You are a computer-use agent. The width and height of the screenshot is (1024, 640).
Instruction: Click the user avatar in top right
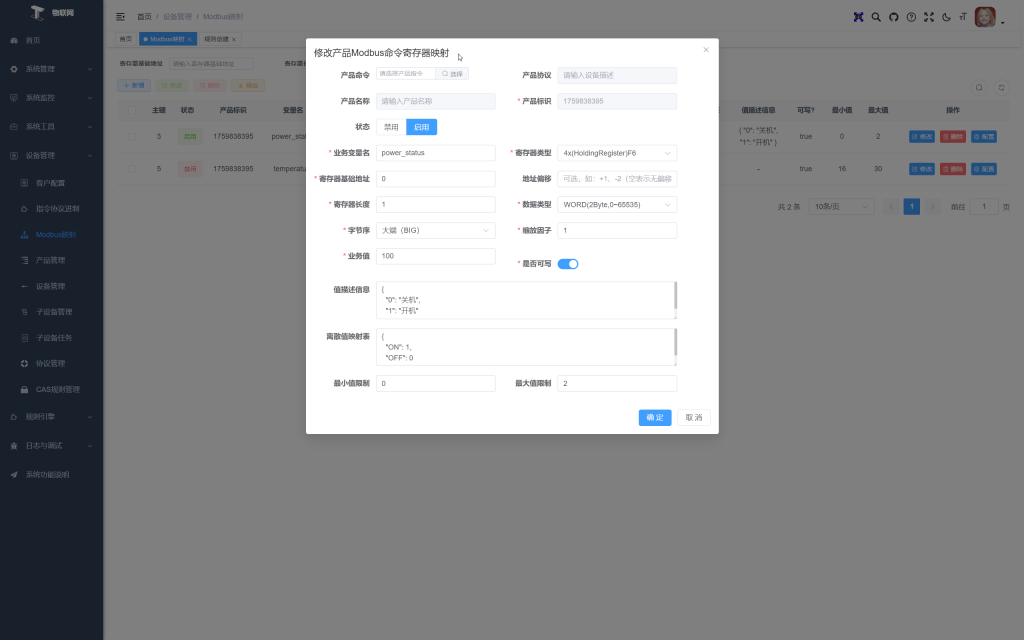click(x=985, y=17)
